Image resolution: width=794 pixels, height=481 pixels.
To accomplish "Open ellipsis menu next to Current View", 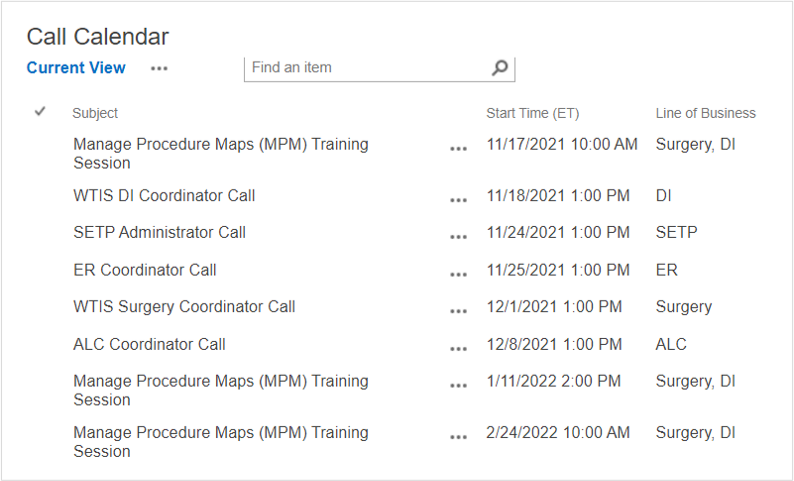I will pyautogui.click(x=159, y=69).
